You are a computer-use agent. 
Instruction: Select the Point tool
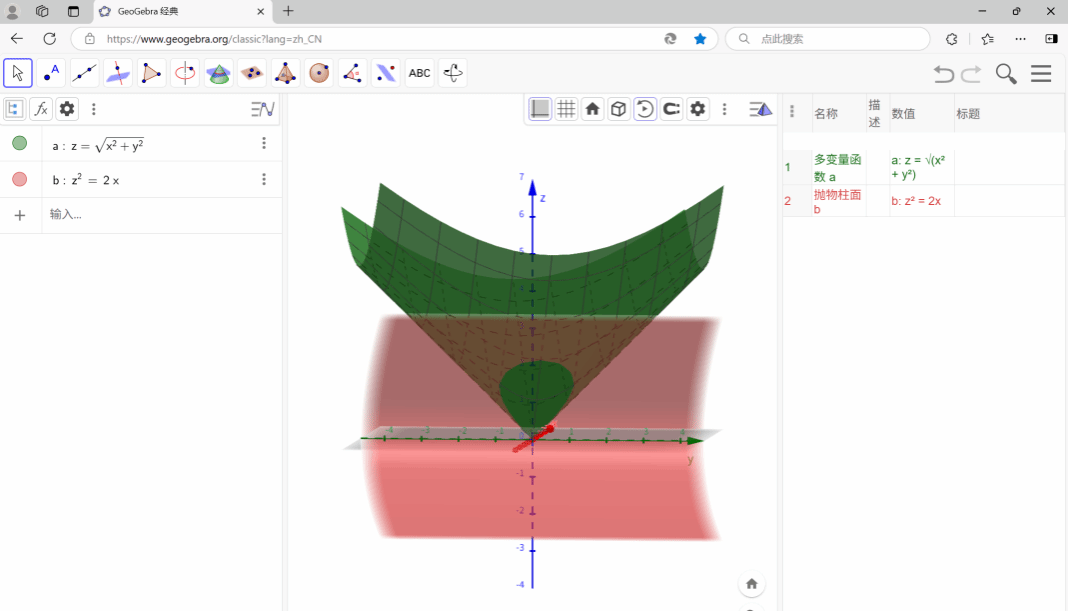tap(51, 73)
